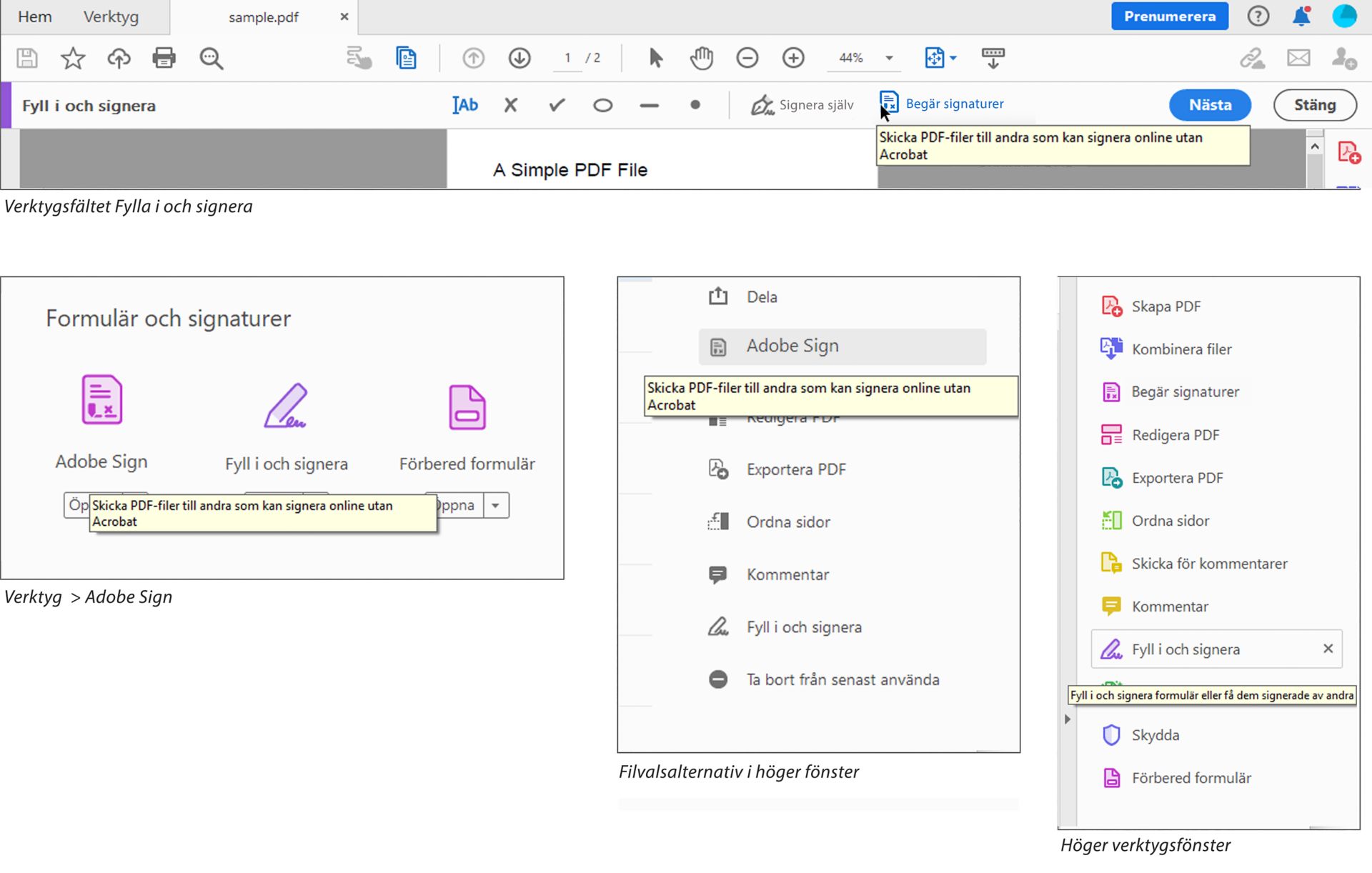The height and width of the screenshot is (873, 1372).
Task: Click the page number input field
Action: (x=568, y=58)
